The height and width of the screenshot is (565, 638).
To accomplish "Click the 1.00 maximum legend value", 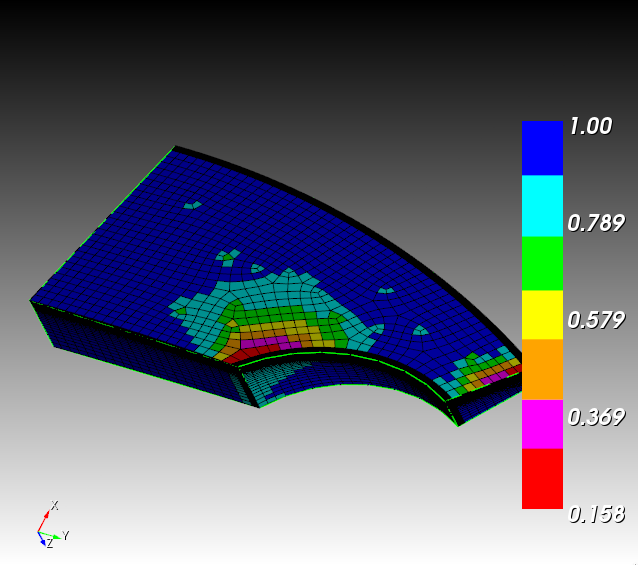I will pos(590,127).
